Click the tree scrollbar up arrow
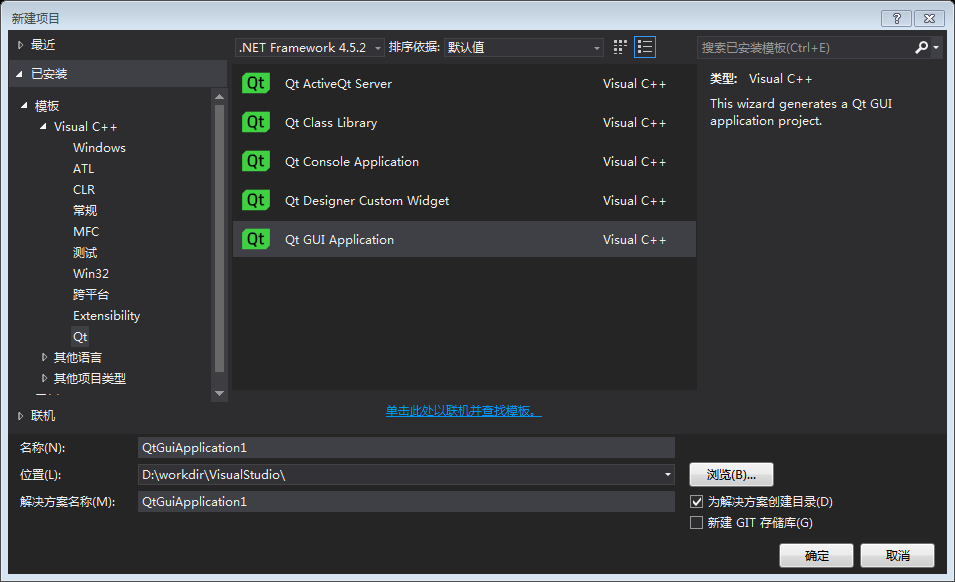This screenshot has height=582, width=955. (x=220, y=97)
